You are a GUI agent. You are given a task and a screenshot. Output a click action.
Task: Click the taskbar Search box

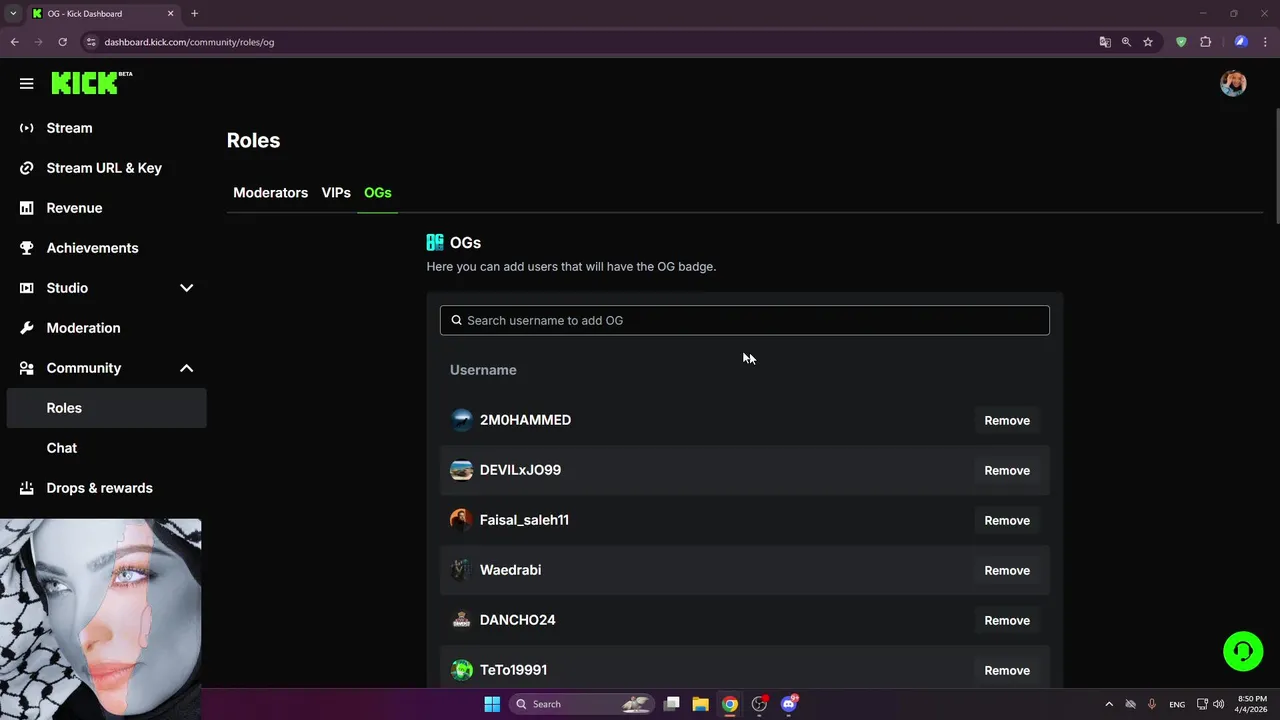tap(582, 704)
